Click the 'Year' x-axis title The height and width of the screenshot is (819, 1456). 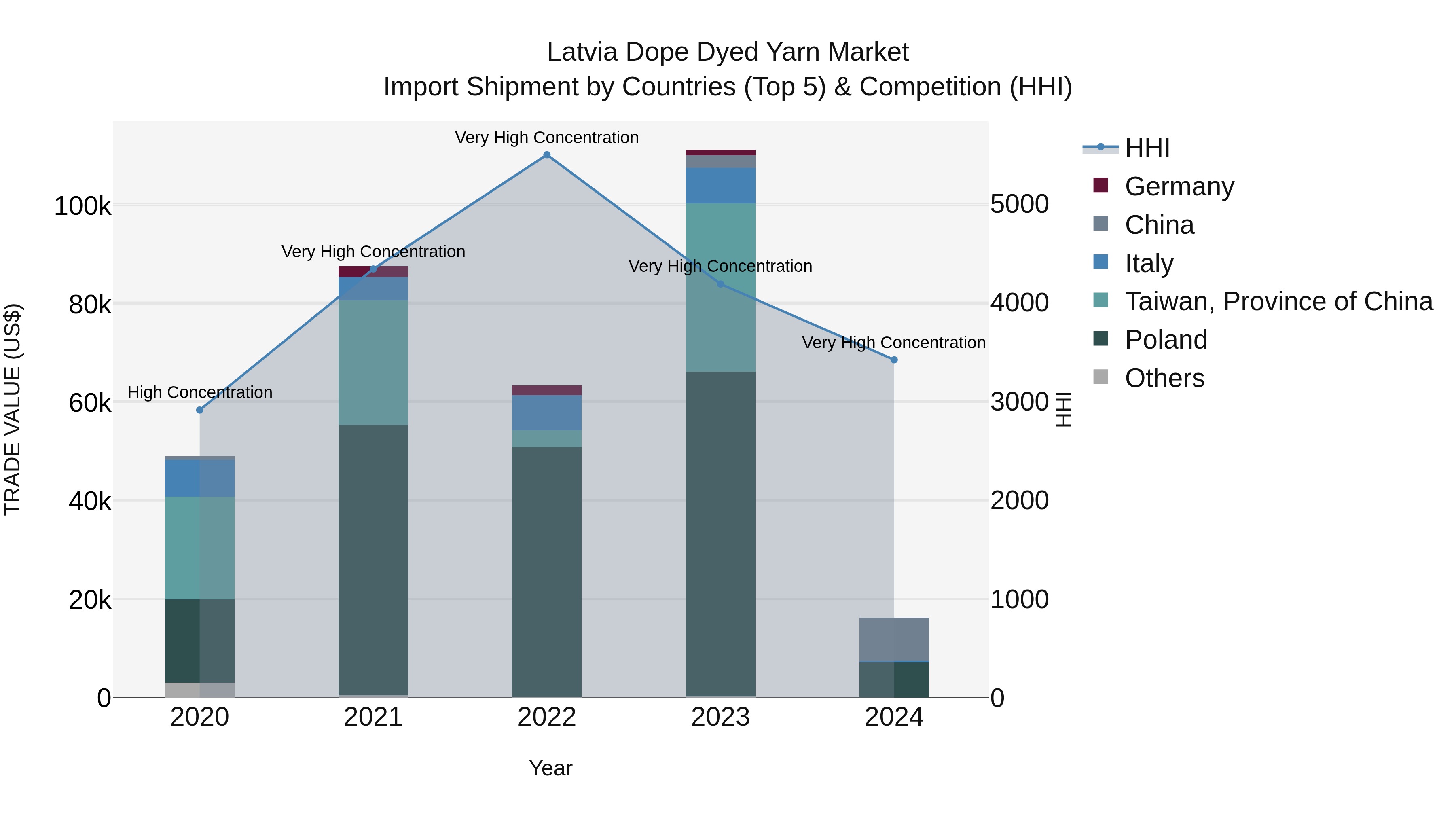550,769
